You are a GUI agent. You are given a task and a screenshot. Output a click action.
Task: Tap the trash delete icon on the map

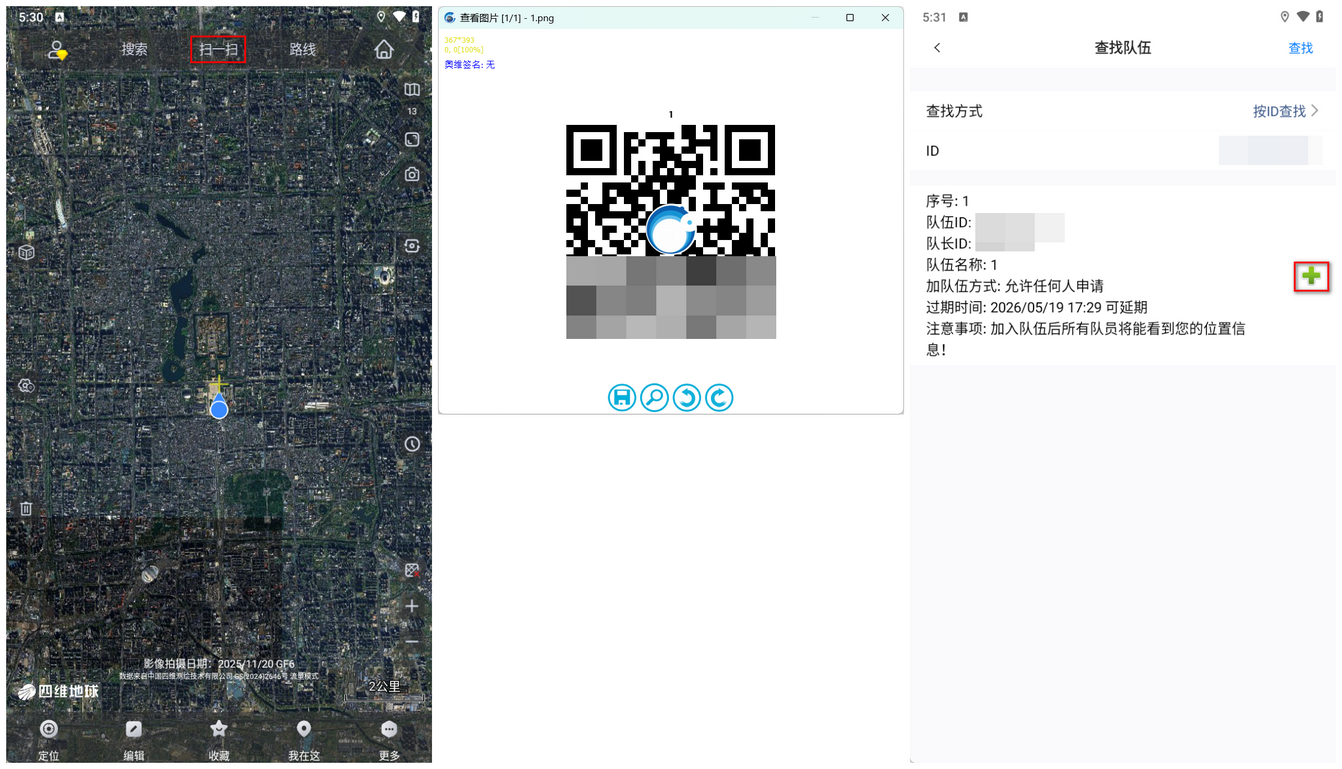27,508
